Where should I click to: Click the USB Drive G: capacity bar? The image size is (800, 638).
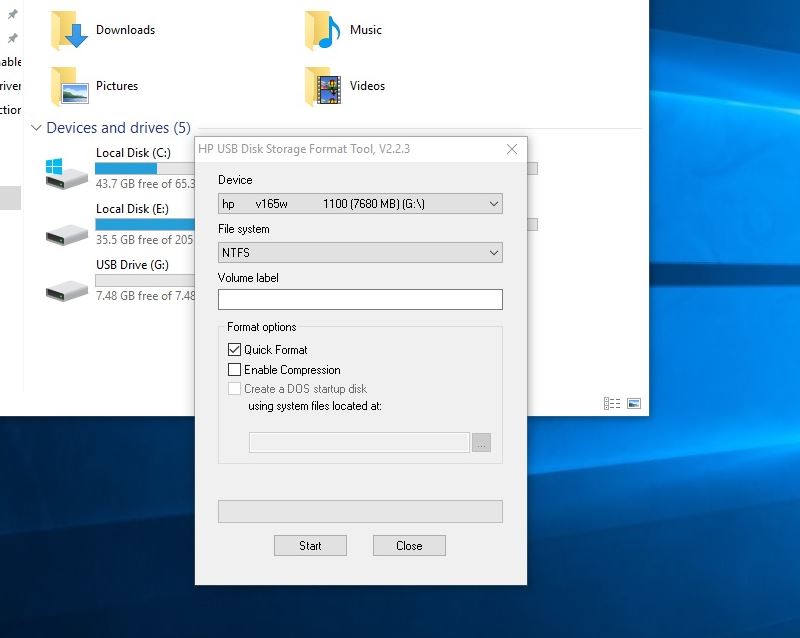tap(145, 280)
